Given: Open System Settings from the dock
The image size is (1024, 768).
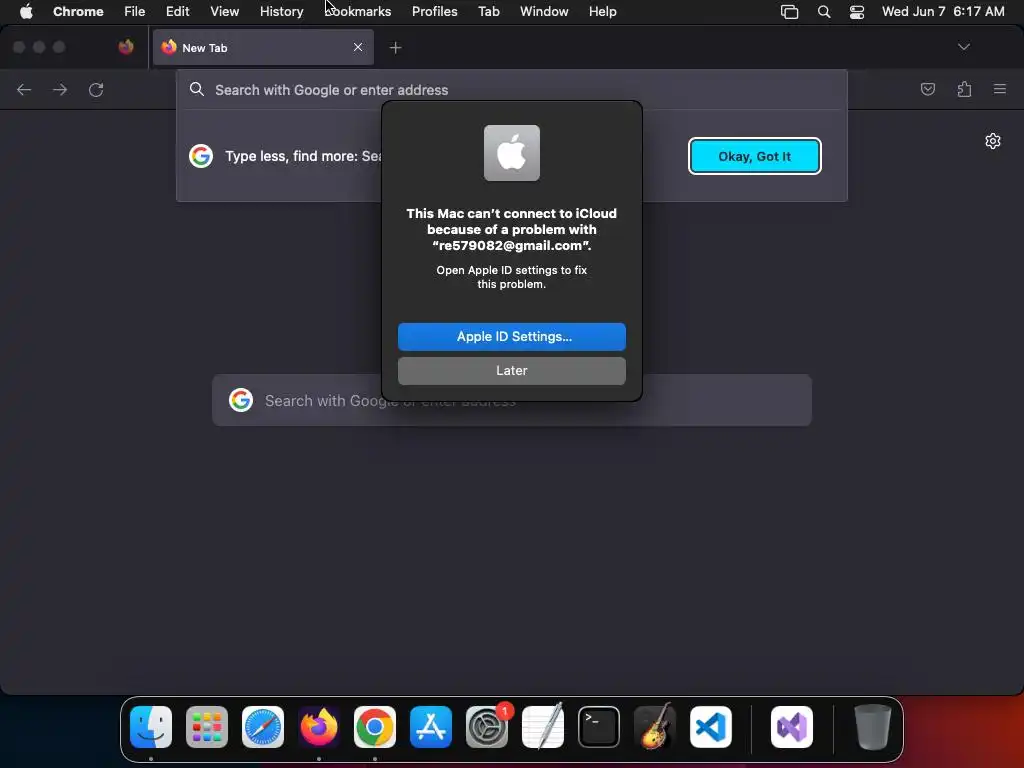Looking at the screenshot, I should coord(487,727).
